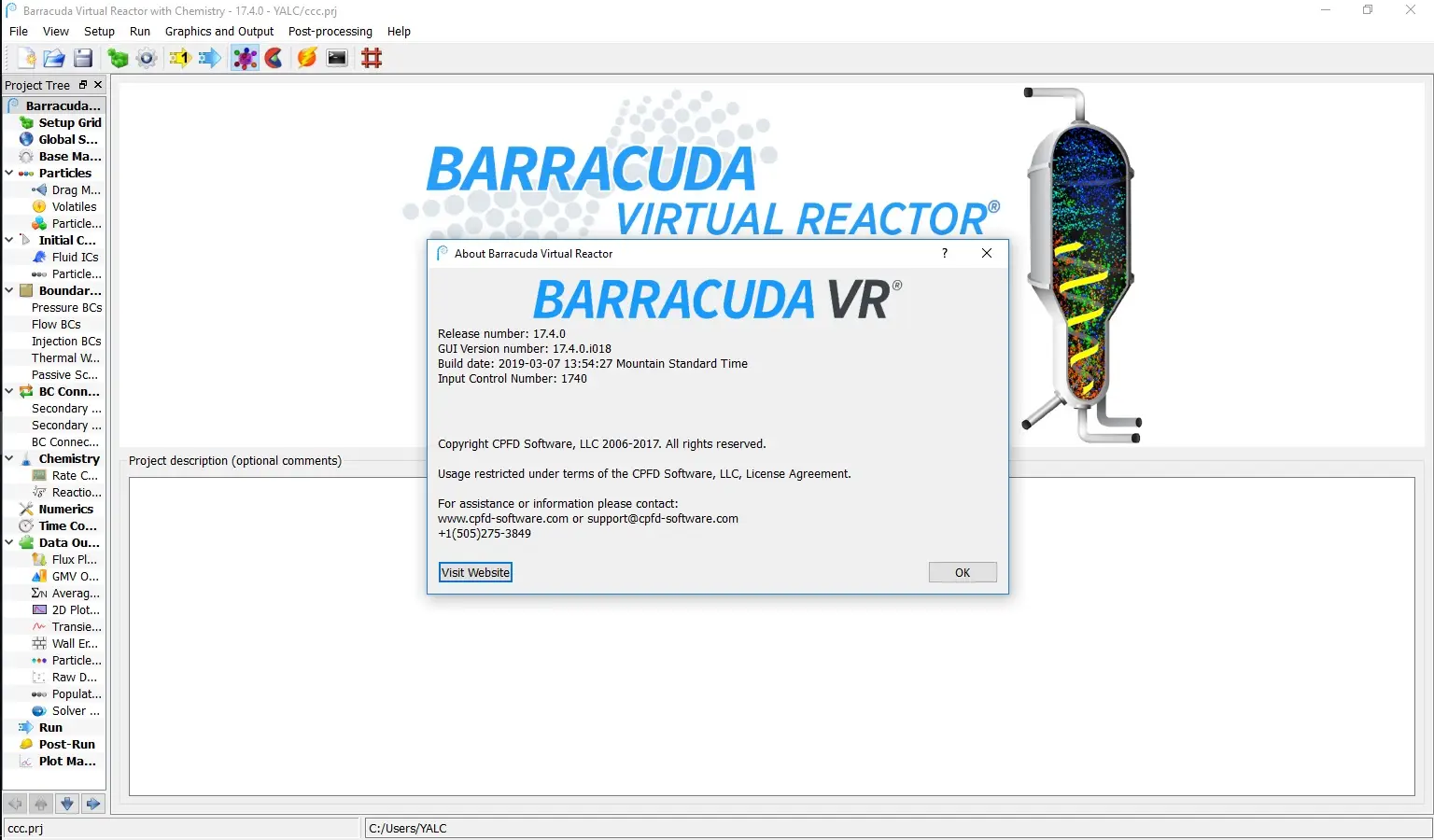The width and height of the screenshot is (1434, 840).
Task: Launch the red-blue post-processing viewer icon
Action: tap(274, 58)
